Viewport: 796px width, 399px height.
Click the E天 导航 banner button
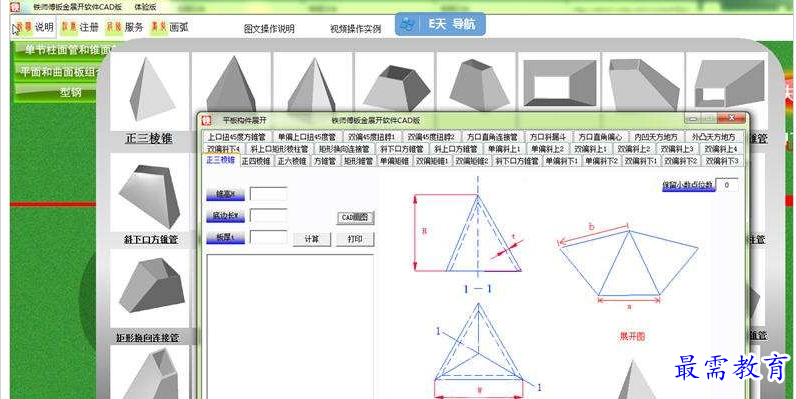click(440, 24)
